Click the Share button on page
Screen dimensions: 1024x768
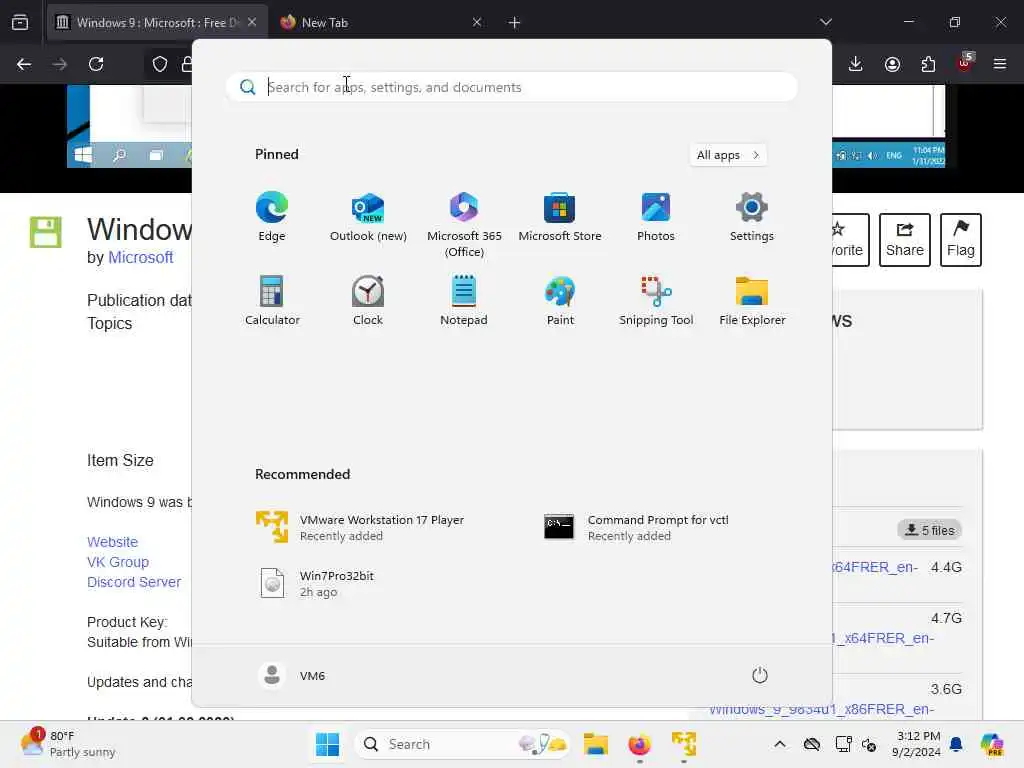pyautogui.click(x=904, y=240)
